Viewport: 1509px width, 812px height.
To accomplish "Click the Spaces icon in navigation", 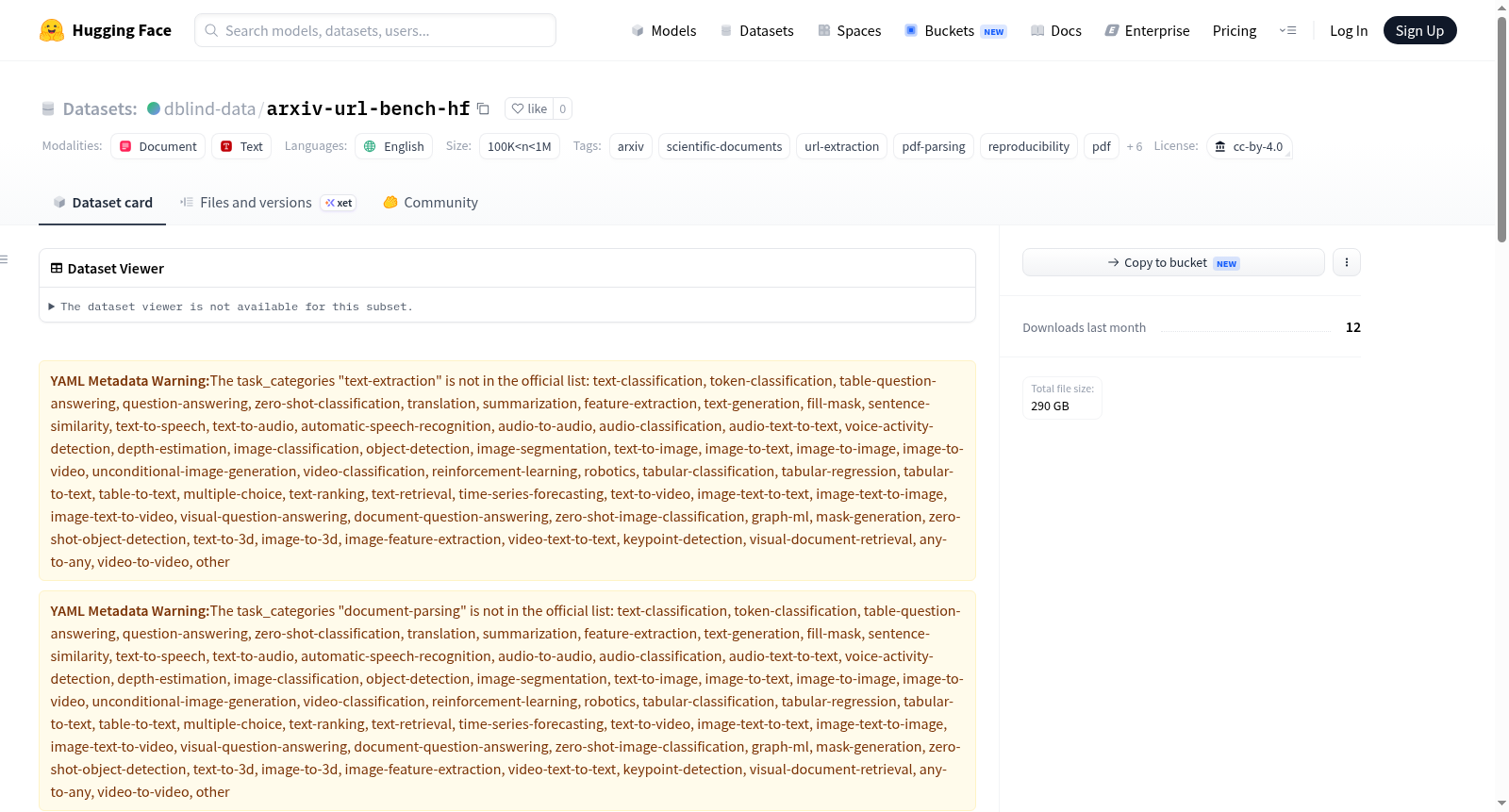I will 824,30.
